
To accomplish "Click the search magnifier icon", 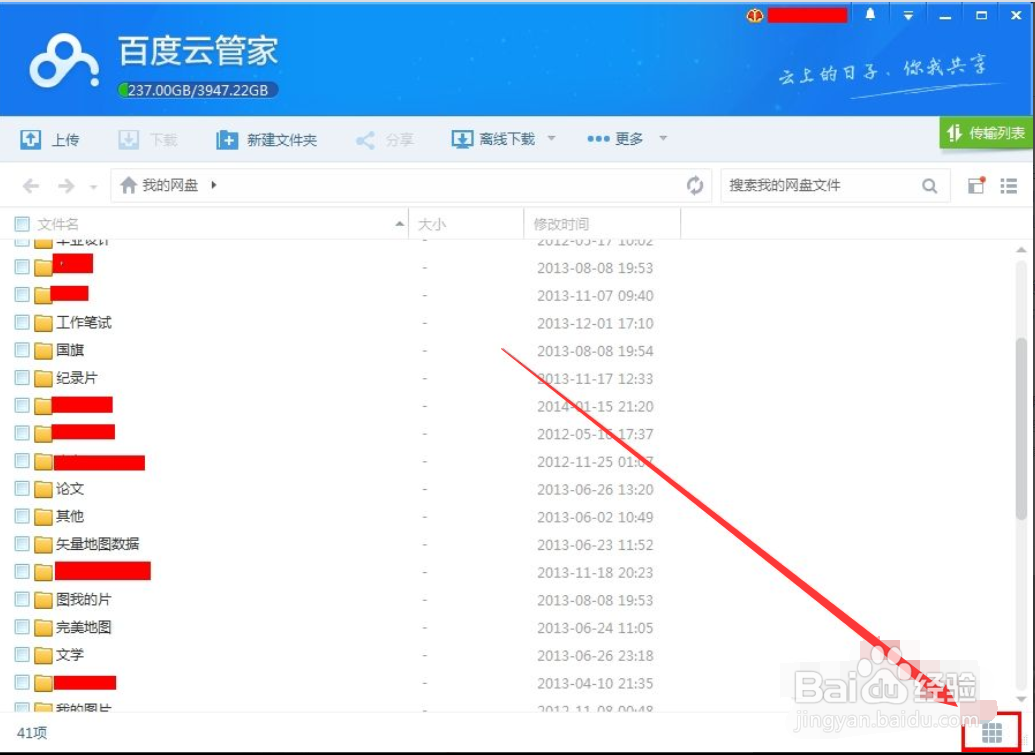I will pyautogui.click(x=929, y=186).
